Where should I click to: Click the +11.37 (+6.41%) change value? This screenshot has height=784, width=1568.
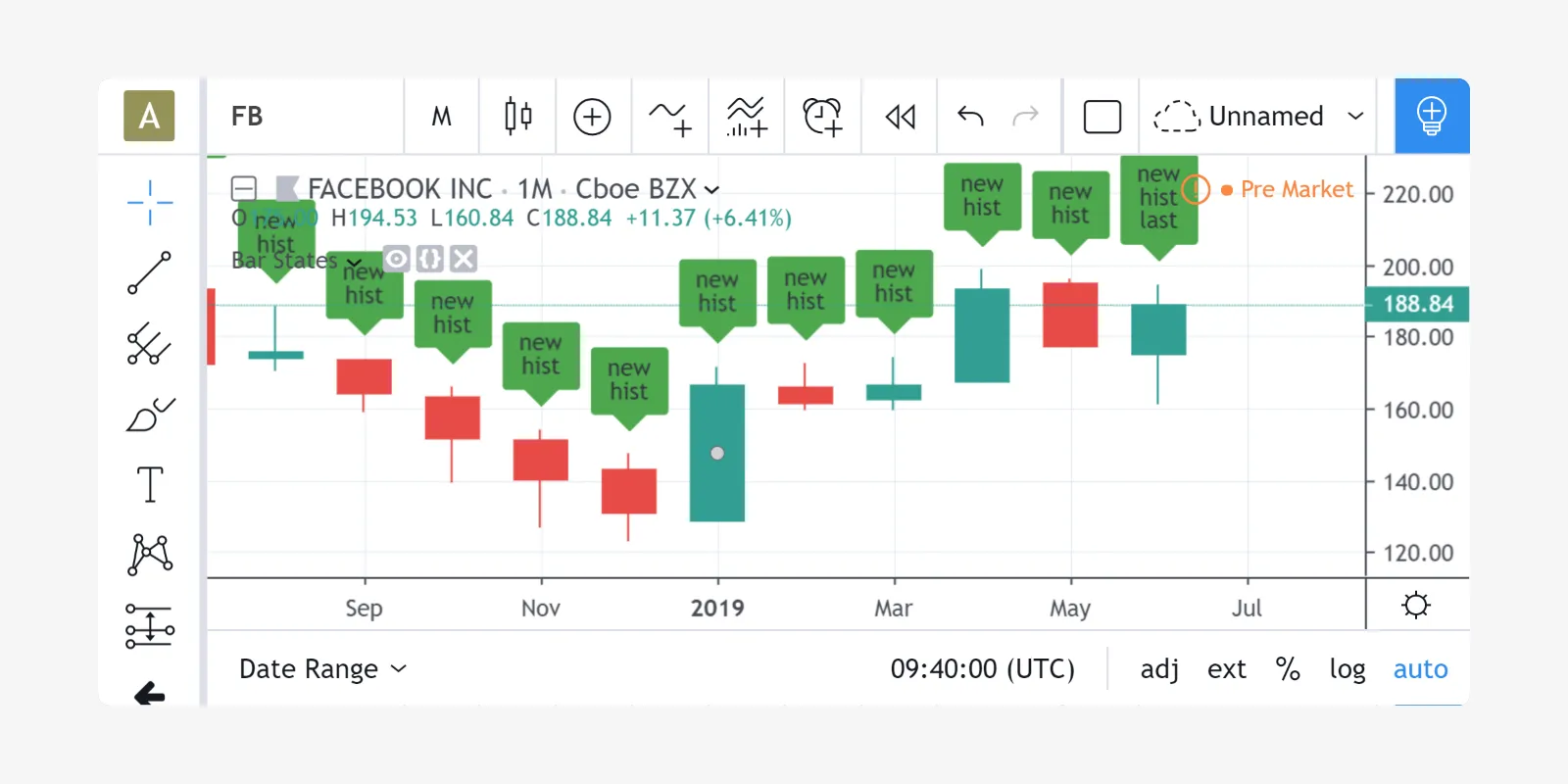pos(709,218)
